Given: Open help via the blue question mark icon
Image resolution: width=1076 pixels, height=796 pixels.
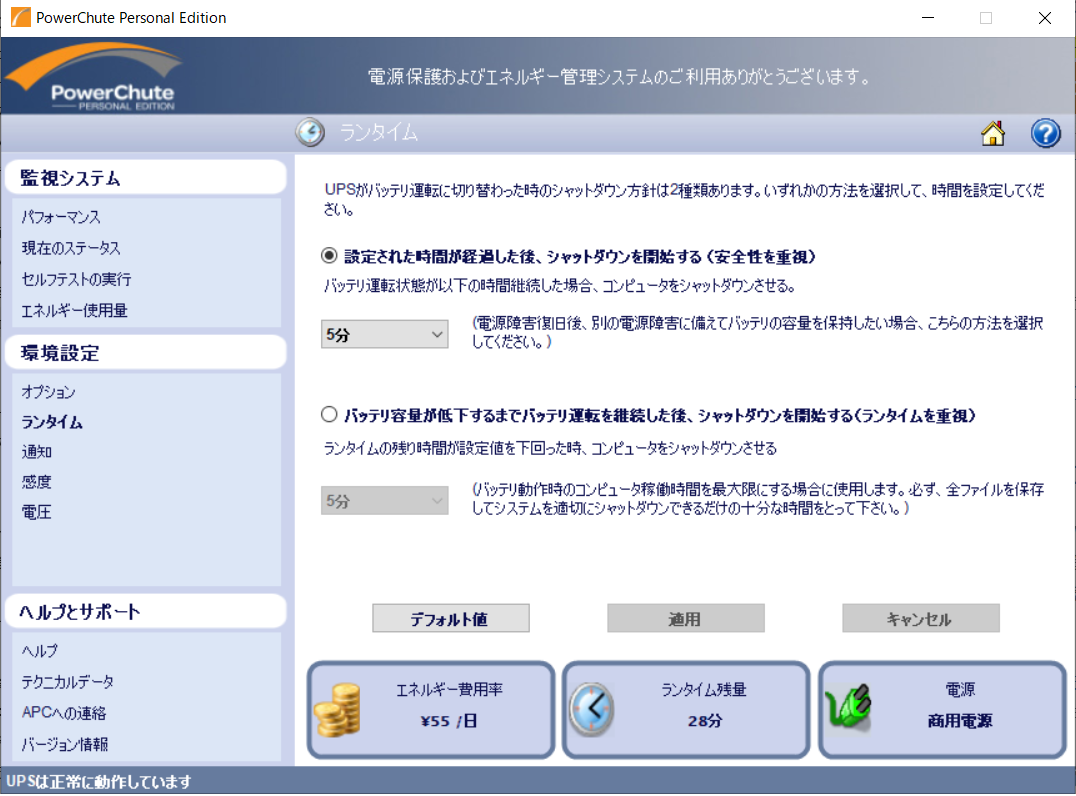Looking at the screenshot, I should [1046, 133].
